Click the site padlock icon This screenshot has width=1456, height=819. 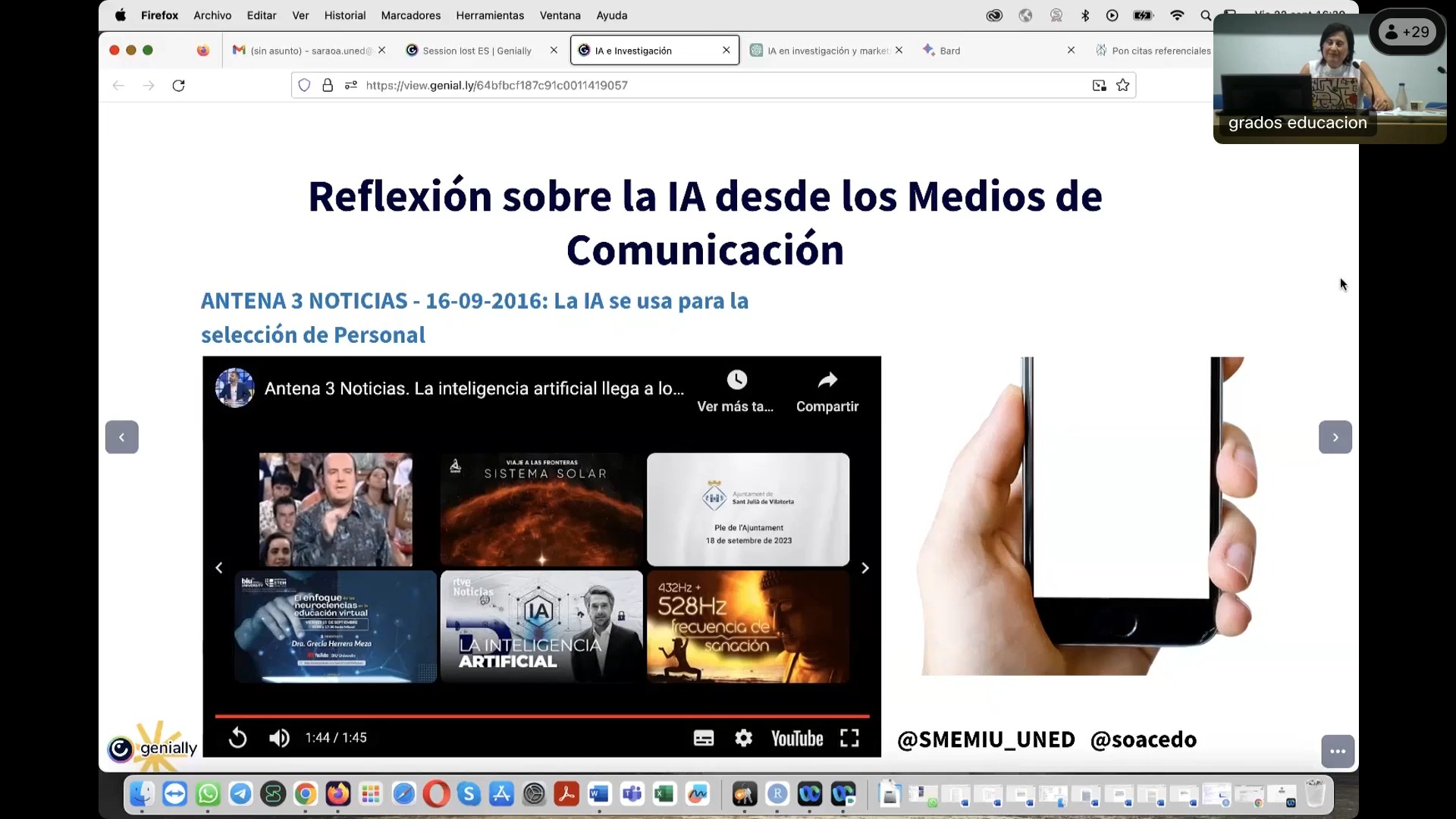328,86
